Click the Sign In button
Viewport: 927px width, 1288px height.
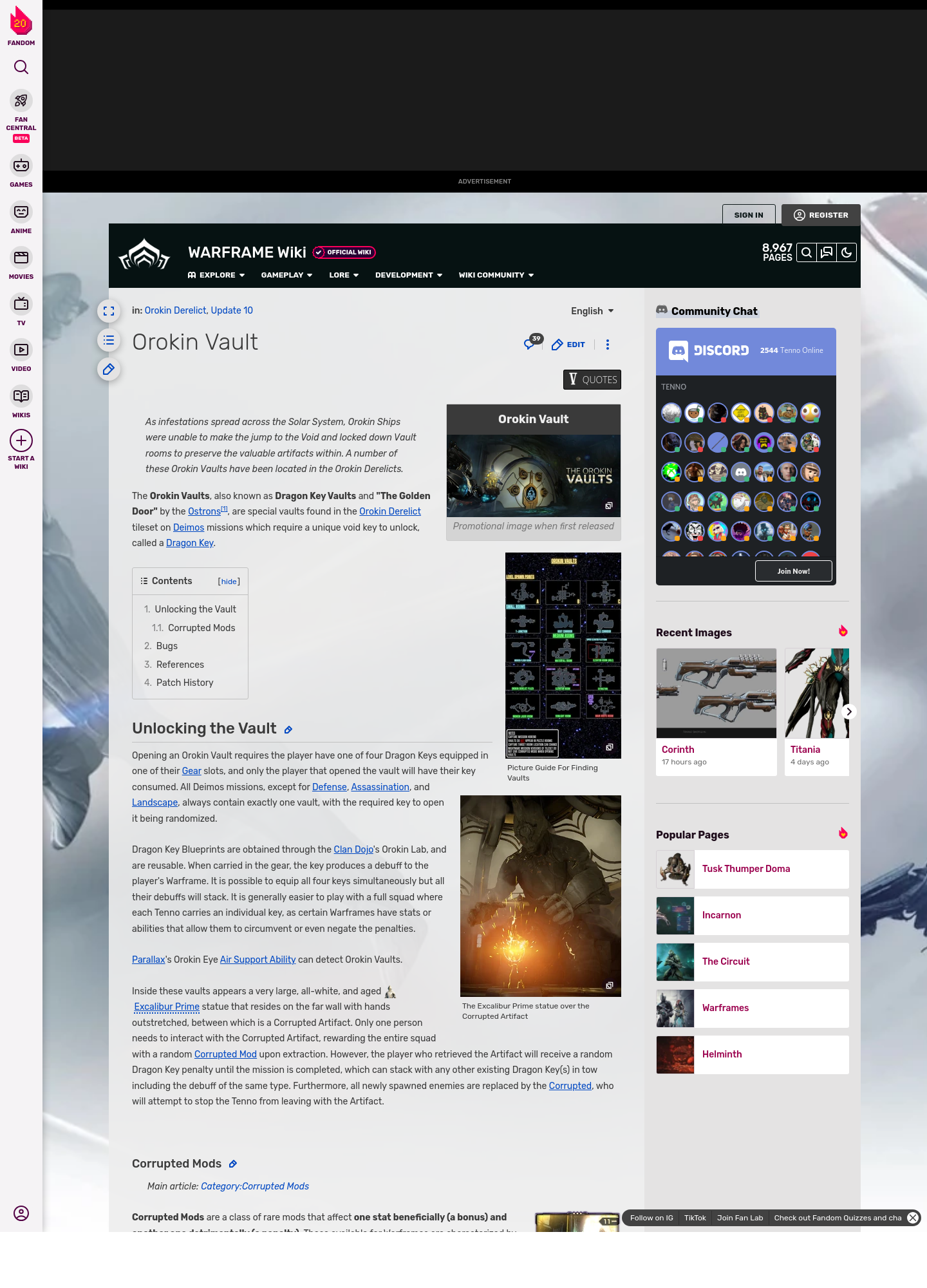pyautogui.click(x=749, y=215)
